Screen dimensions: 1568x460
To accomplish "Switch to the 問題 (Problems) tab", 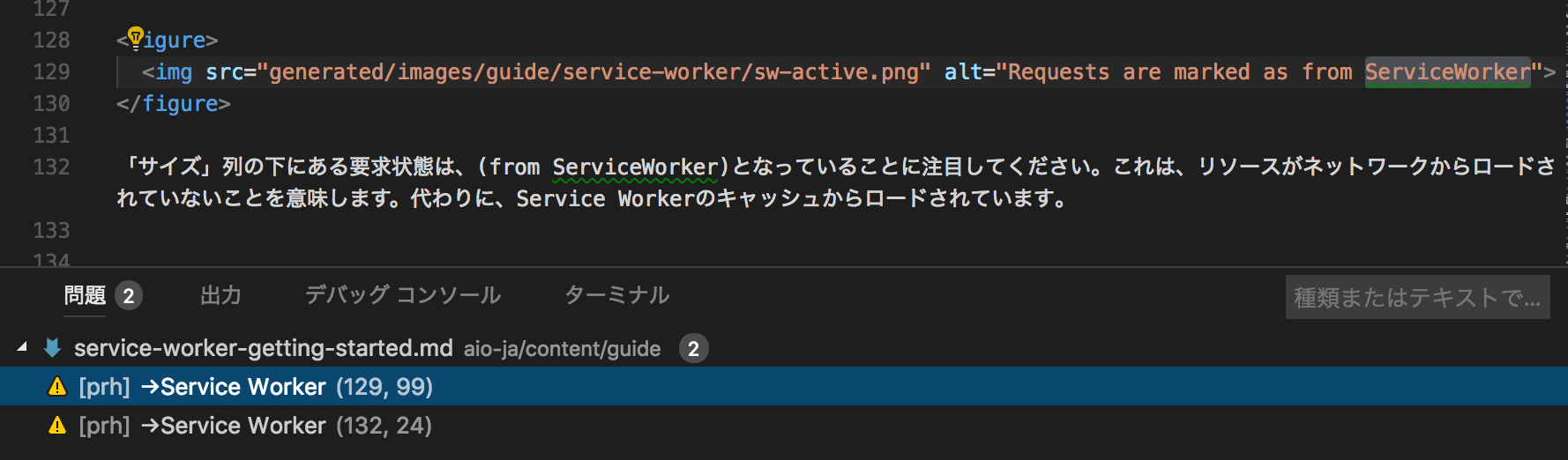I will [x=85, y=295].
